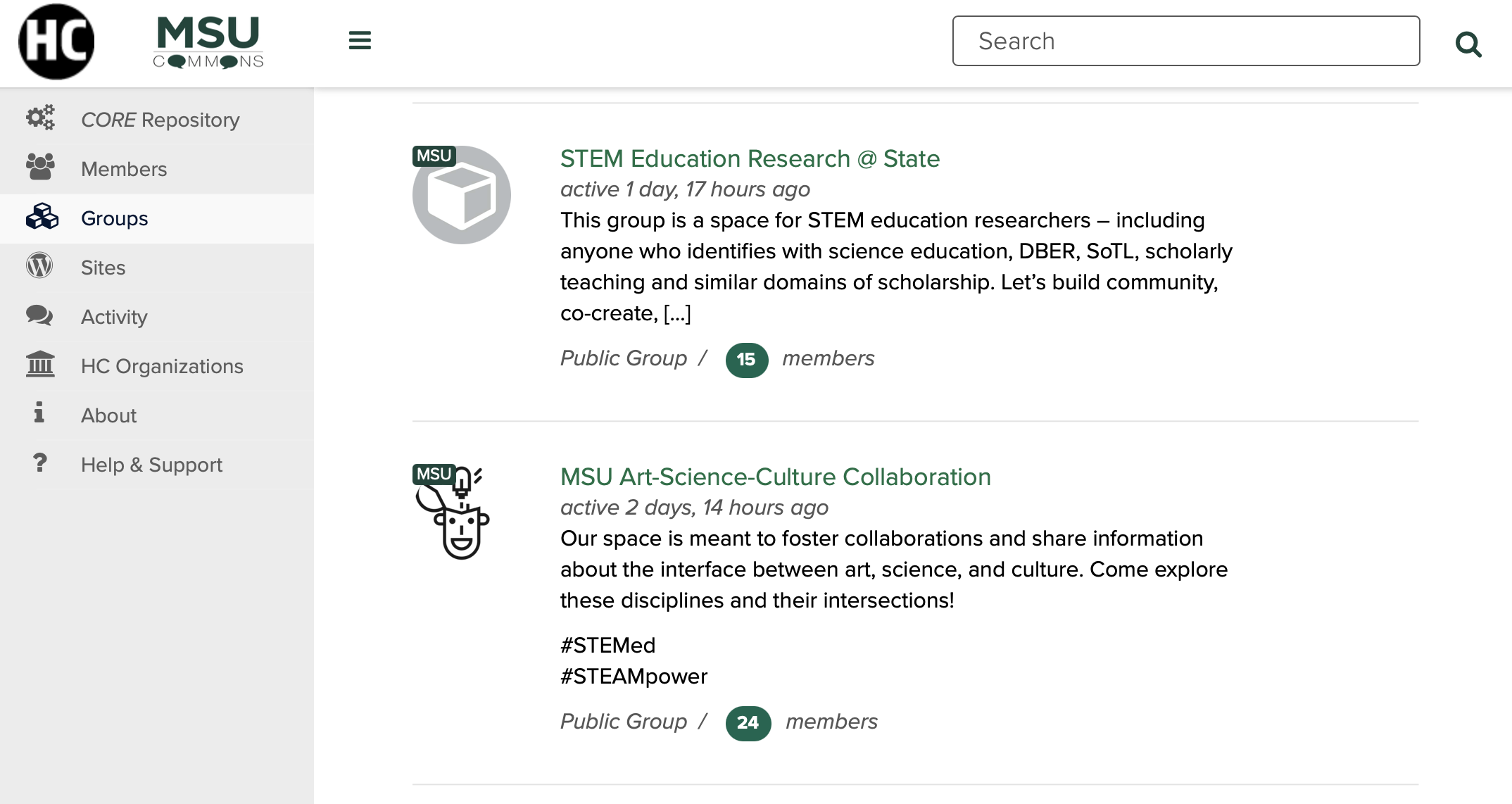Select the Groups blocks icon
Viewport: 1512px width, 804px height.
[41, 217]
